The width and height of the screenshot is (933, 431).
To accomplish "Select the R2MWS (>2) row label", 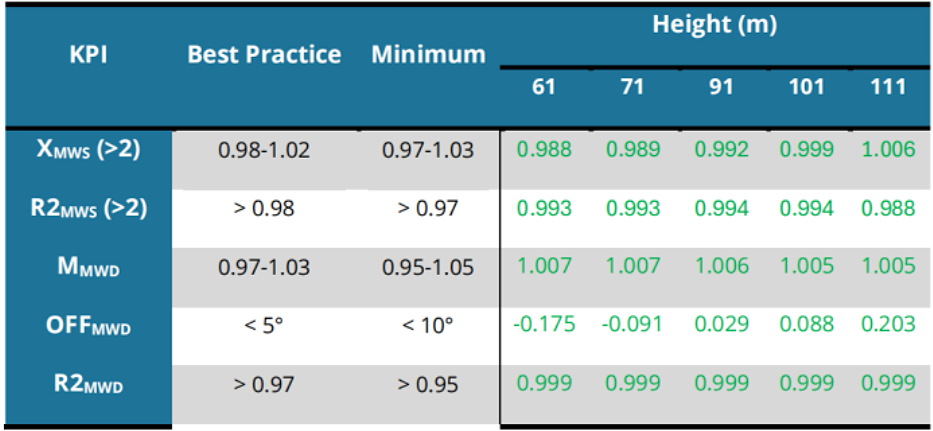I will point(88,209).
